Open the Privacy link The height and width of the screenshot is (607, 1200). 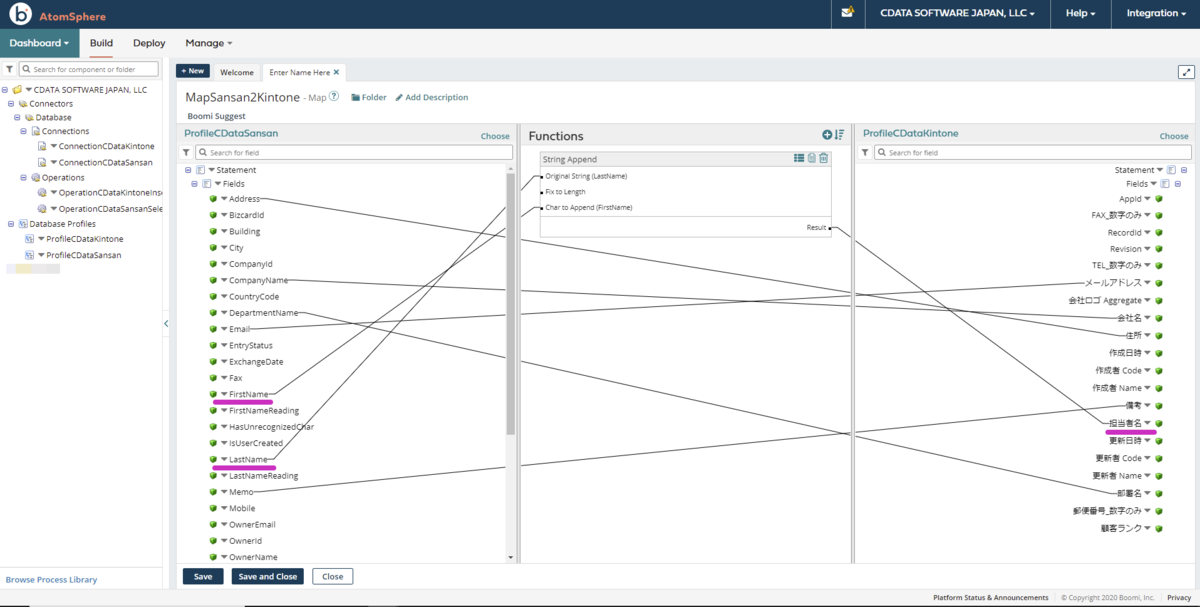[1178, 597]
